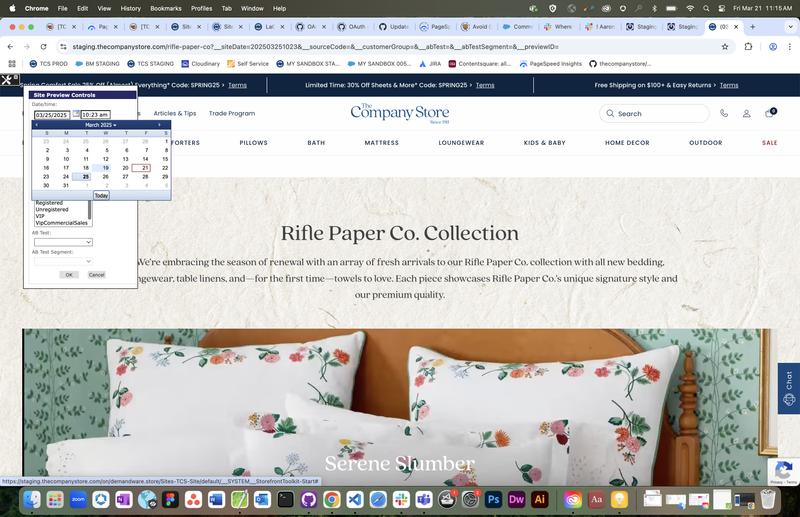The image size is (800, 517).
Task: Click the Today button in calendar
Action: (101, 195)
